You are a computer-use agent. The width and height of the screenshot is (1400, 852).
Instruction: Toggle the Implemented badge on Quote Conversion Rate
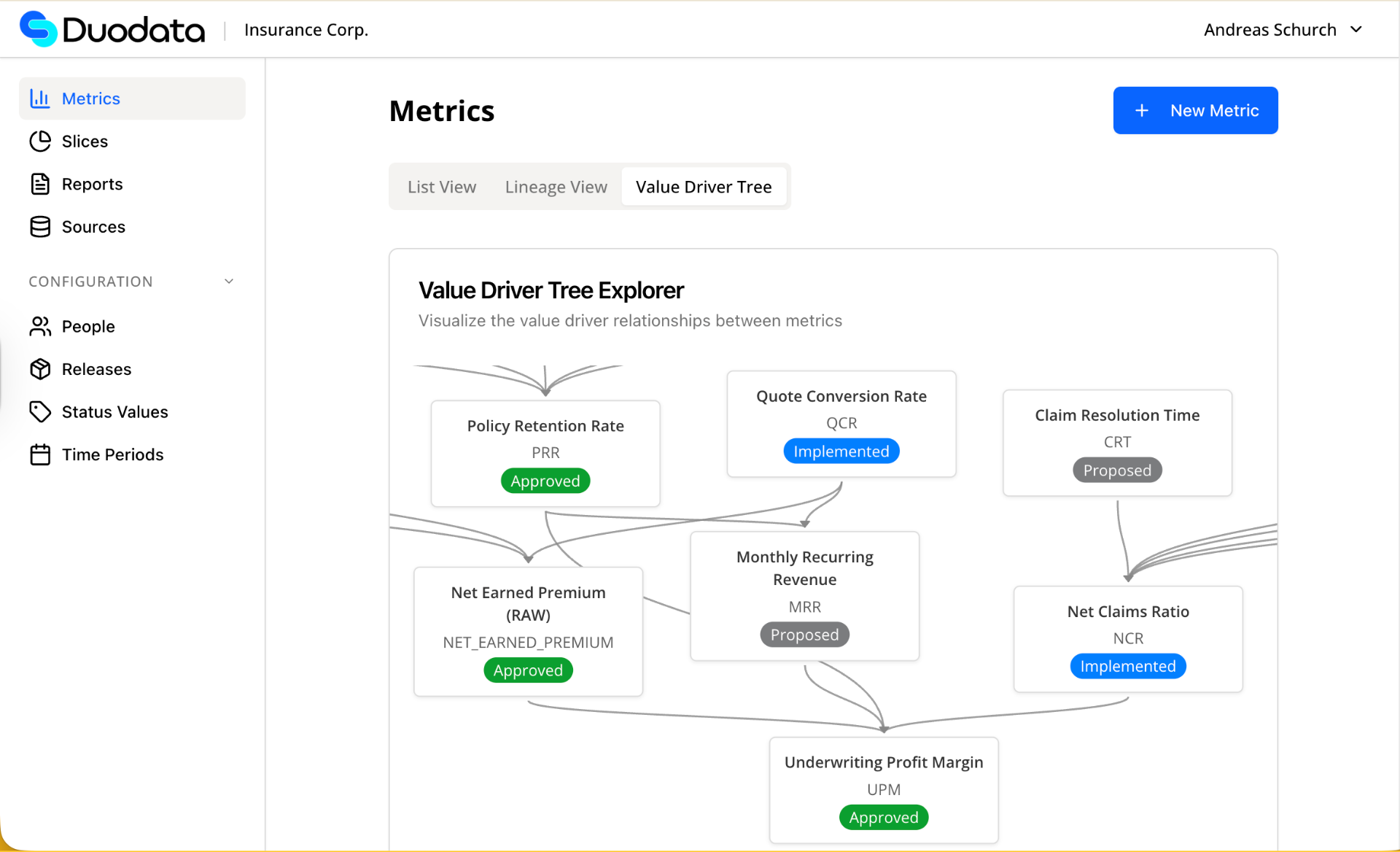click(x=841, y=450)
